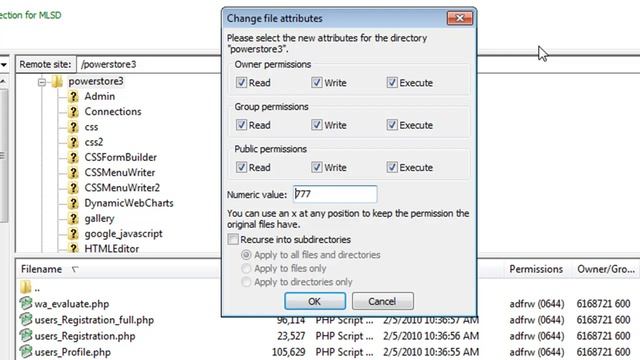Click Cancel in attributes dialog
The image size is (640, 360).
tap(382, 301)
